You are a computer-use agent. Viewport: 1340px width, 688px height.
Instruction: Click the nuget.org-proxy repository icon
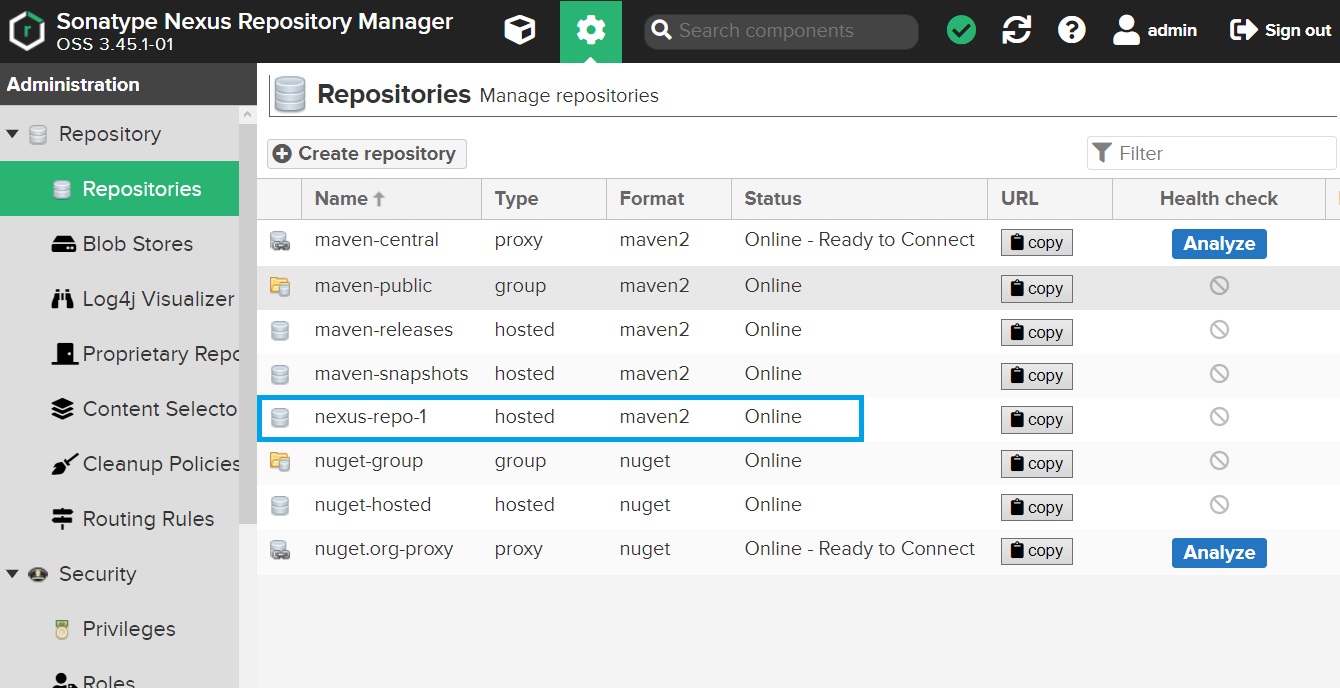tap(280, 550)
